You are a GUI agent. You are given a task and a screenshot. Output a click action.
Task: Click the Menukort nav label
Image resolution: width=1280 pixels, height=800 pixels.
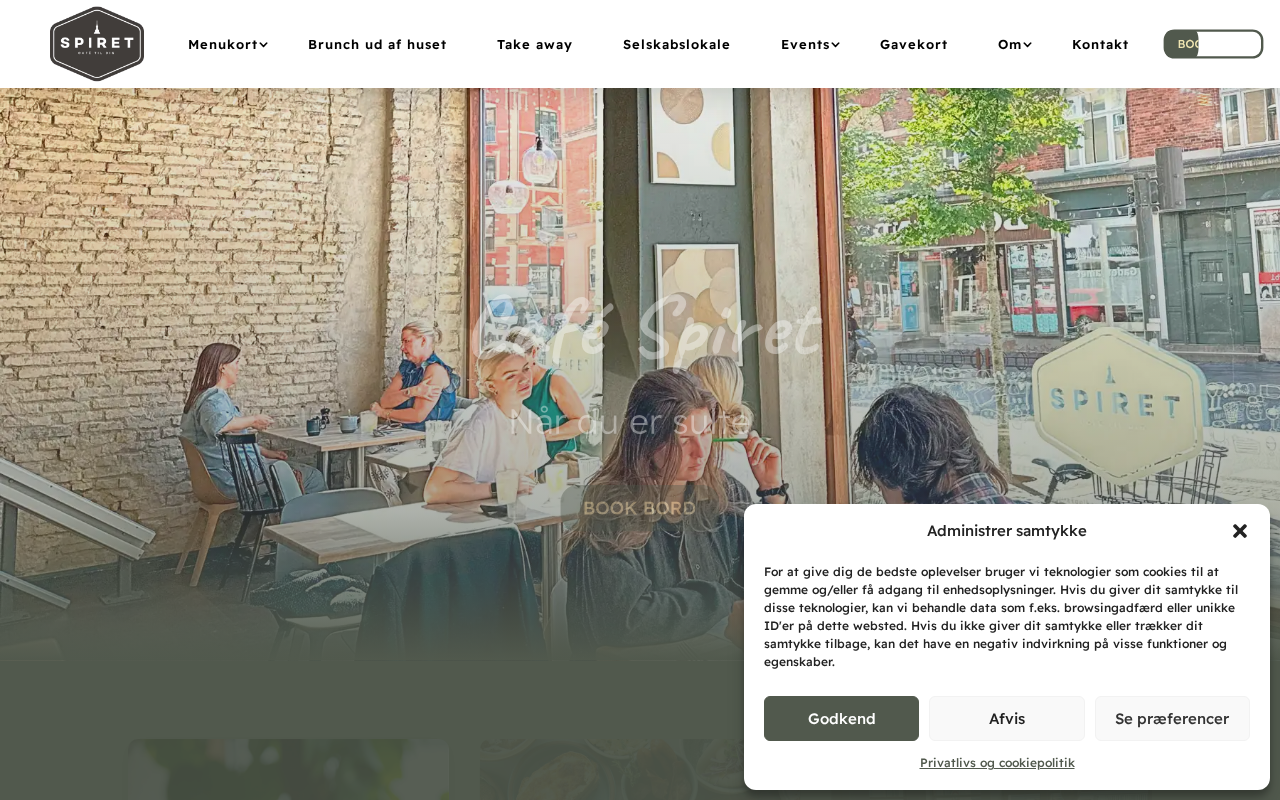click(x=222, y=44)
